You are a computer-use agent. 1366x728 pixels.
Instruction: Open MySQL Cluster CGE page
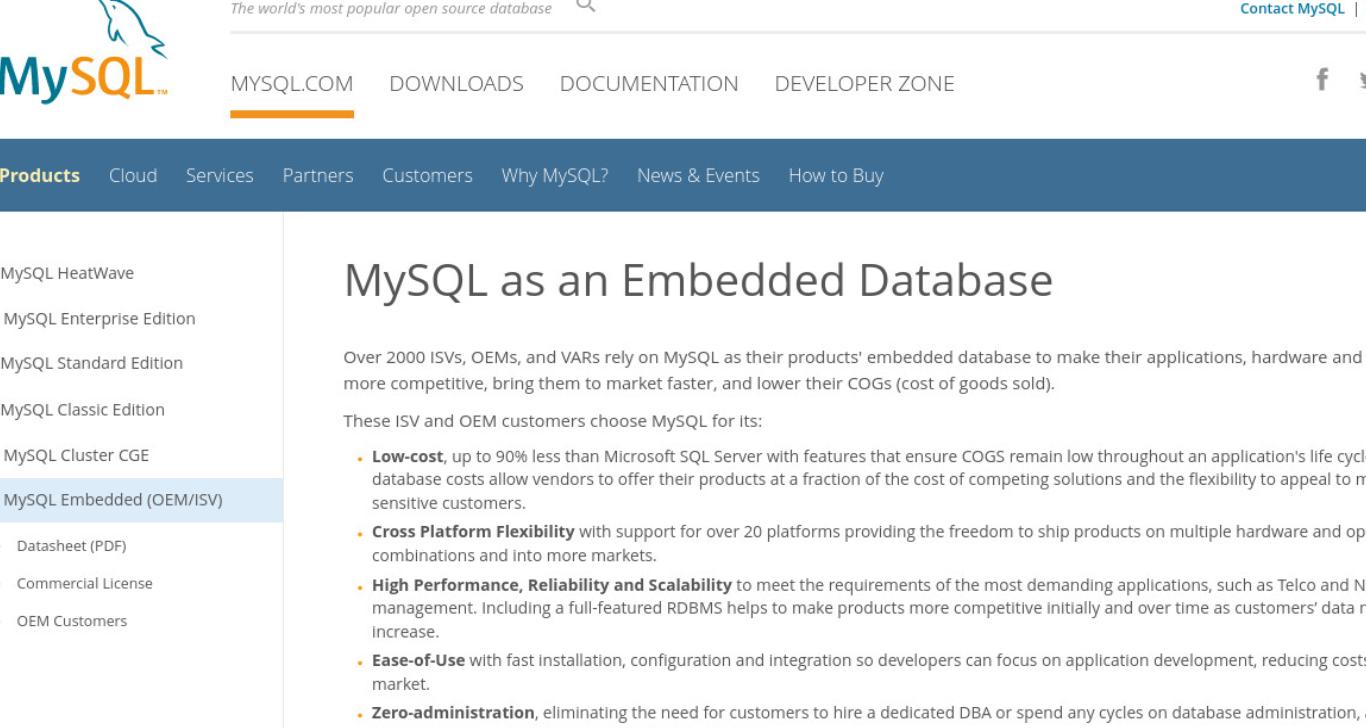[x=76, y=455]
